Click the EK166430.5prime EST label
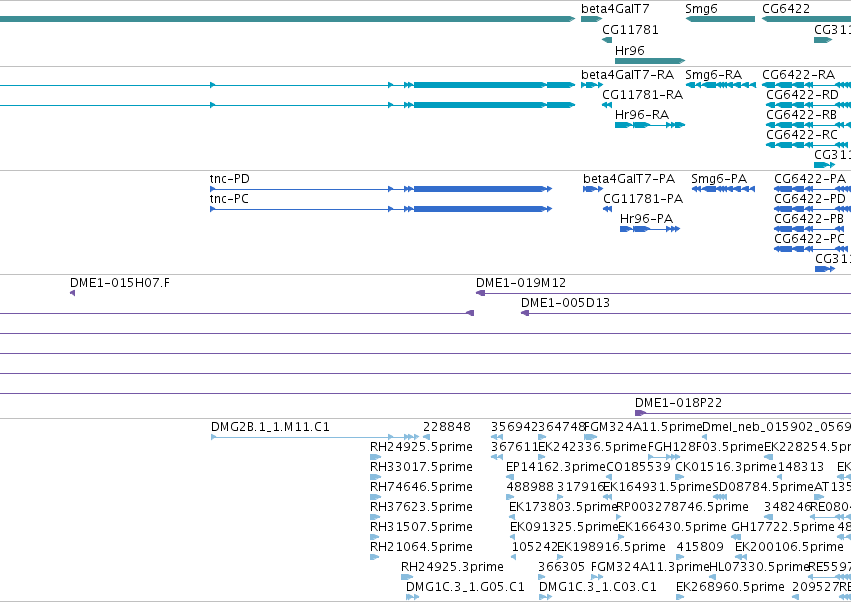Screen dimensions: 851x602 672,527
